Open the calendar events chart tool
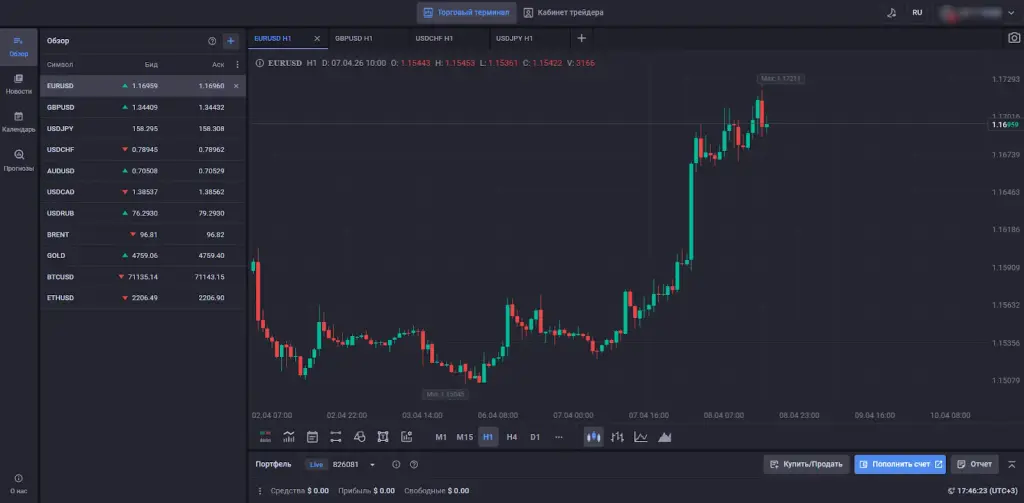Viewport: 1024px width, 503px height. pyautogui.click(x=312, y=437)
